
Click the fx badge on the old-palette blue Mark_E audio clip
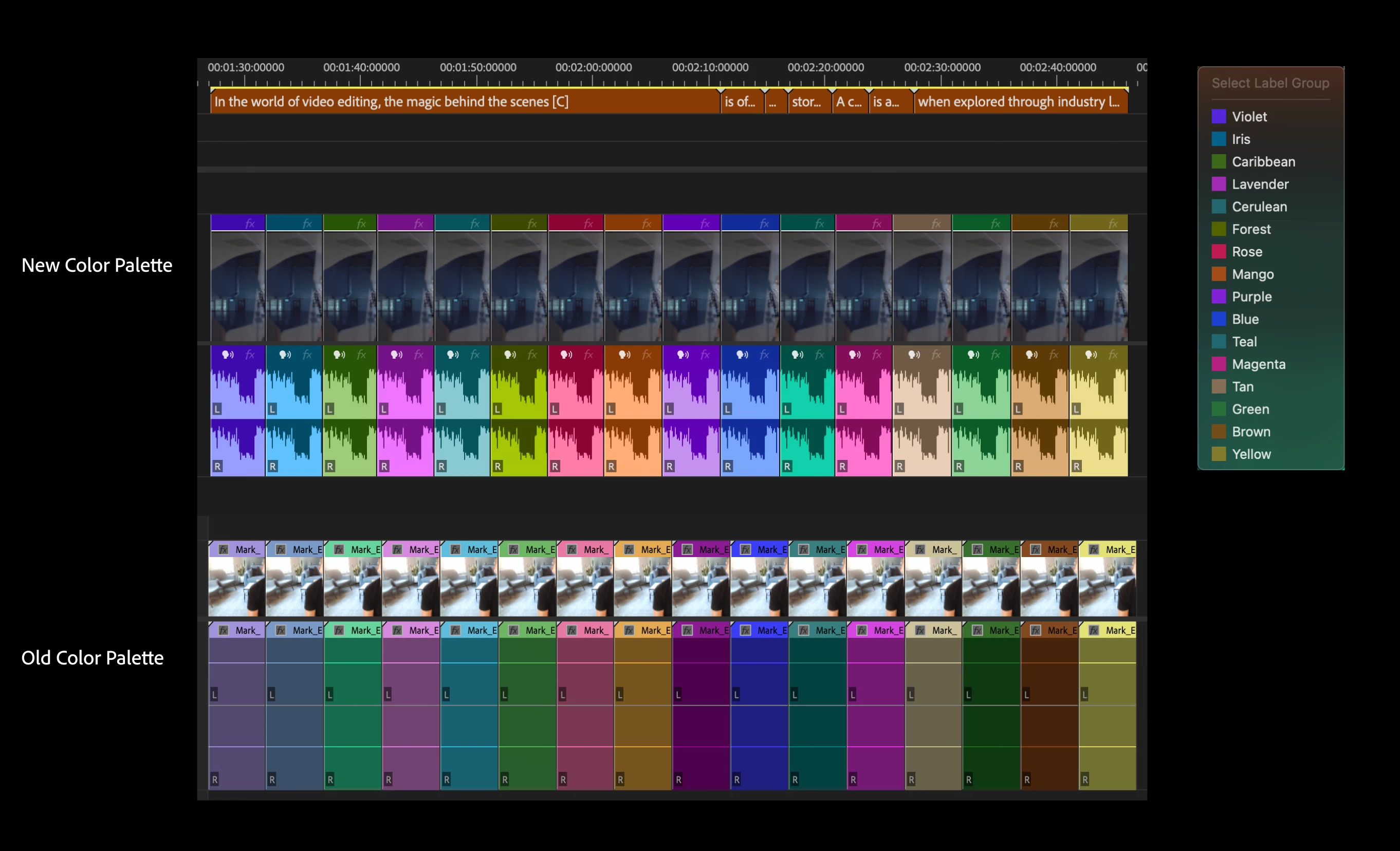click(x=745, y=630)
